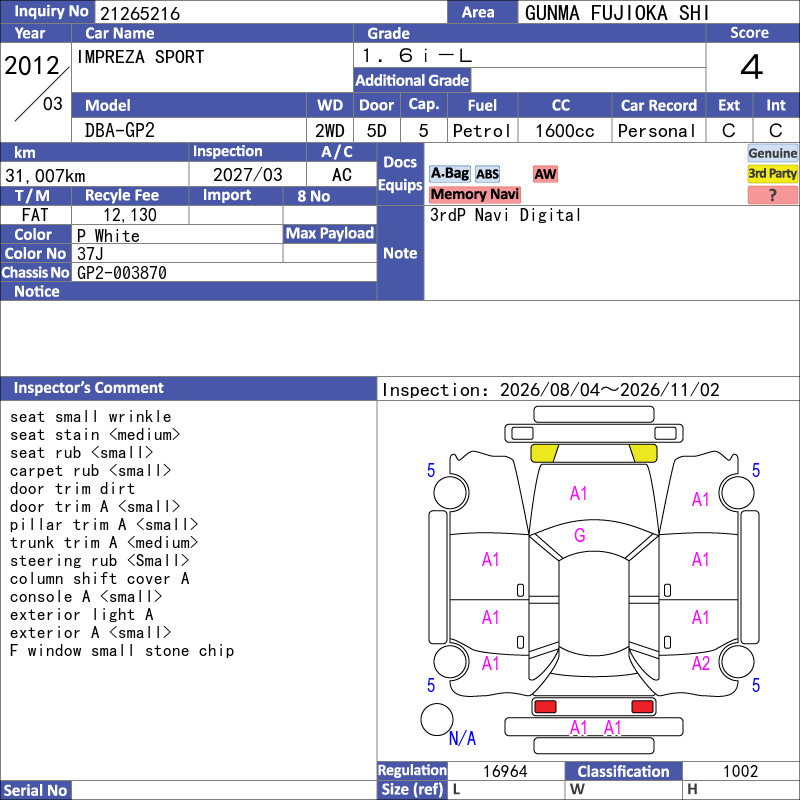Screen dimensions: 800x800
Task: Click comment trunk trim A medium
Action: click(x=104, y=542)
